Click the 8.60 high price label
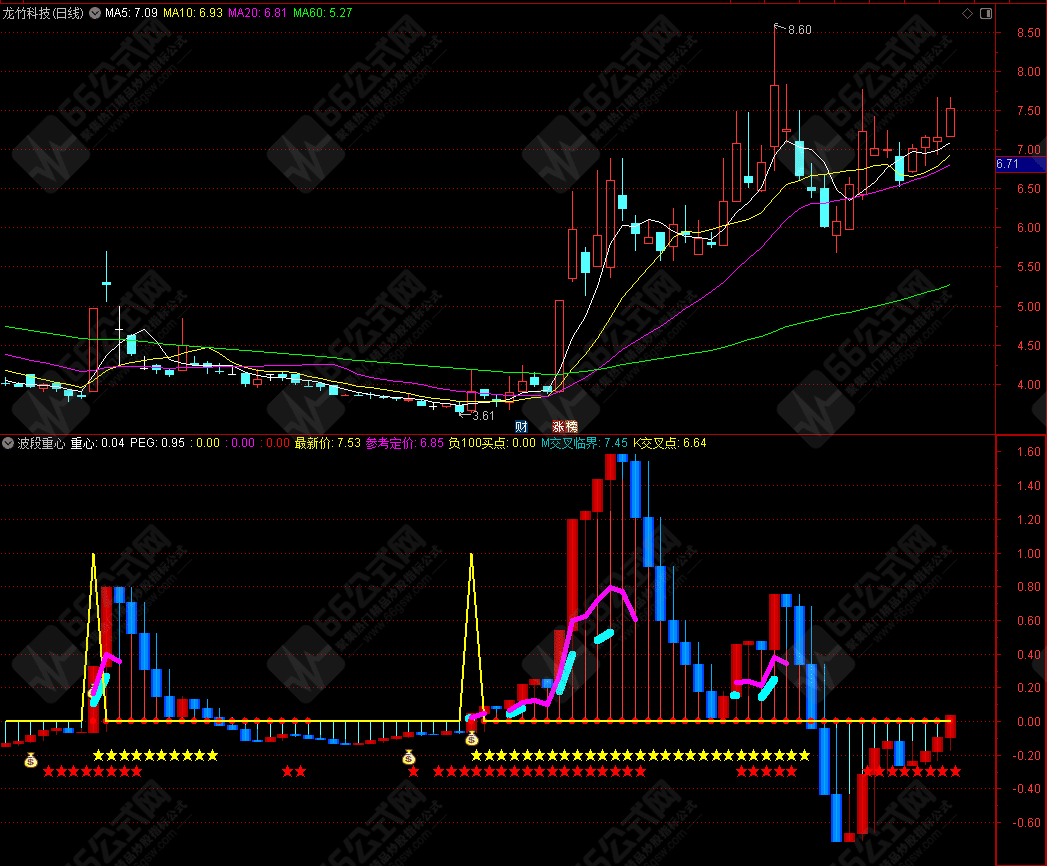1047x866 pixels. (x=799, y=29)
